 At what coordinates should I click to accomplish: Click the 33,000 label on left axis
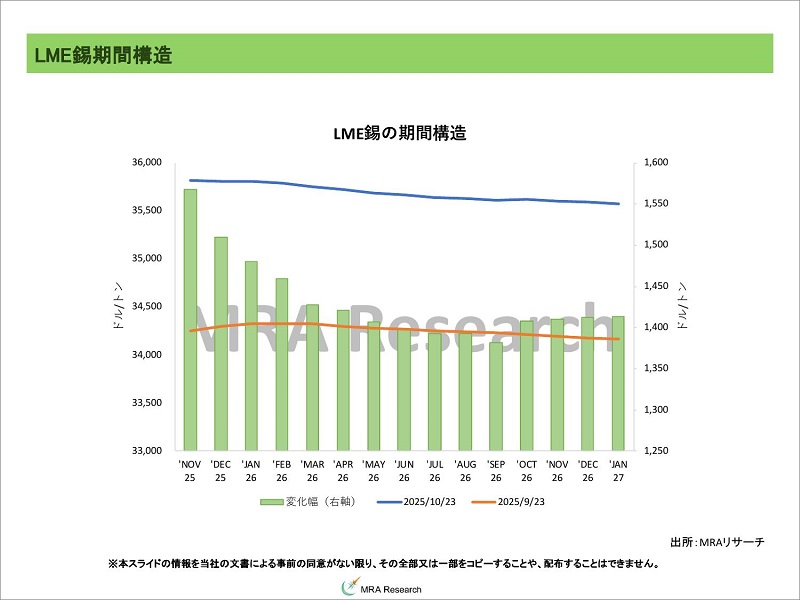point(147,451)
